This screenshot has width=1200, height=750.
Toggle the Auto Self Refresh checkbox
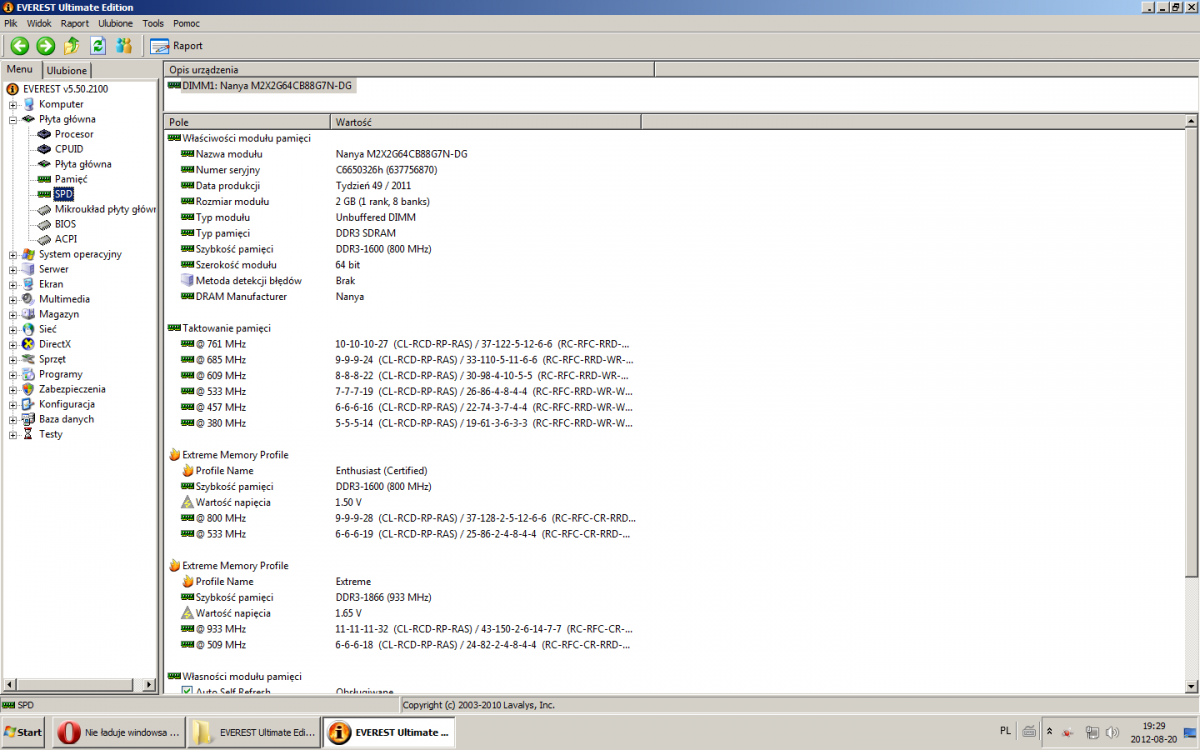[187, 691]
